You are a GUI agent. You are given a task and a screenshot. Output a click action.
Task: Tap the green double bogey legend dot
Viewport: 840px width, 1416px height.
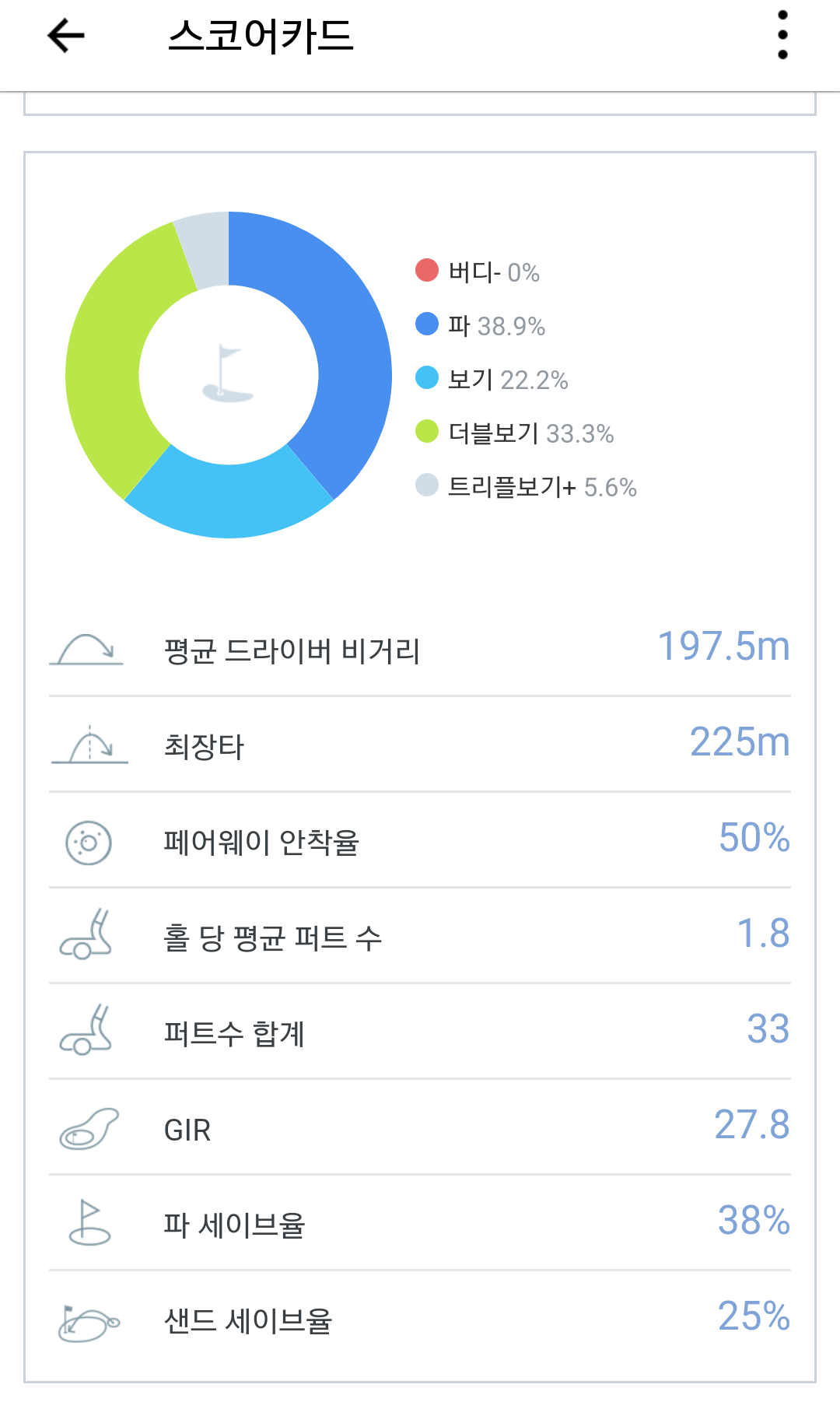point(427,431)
